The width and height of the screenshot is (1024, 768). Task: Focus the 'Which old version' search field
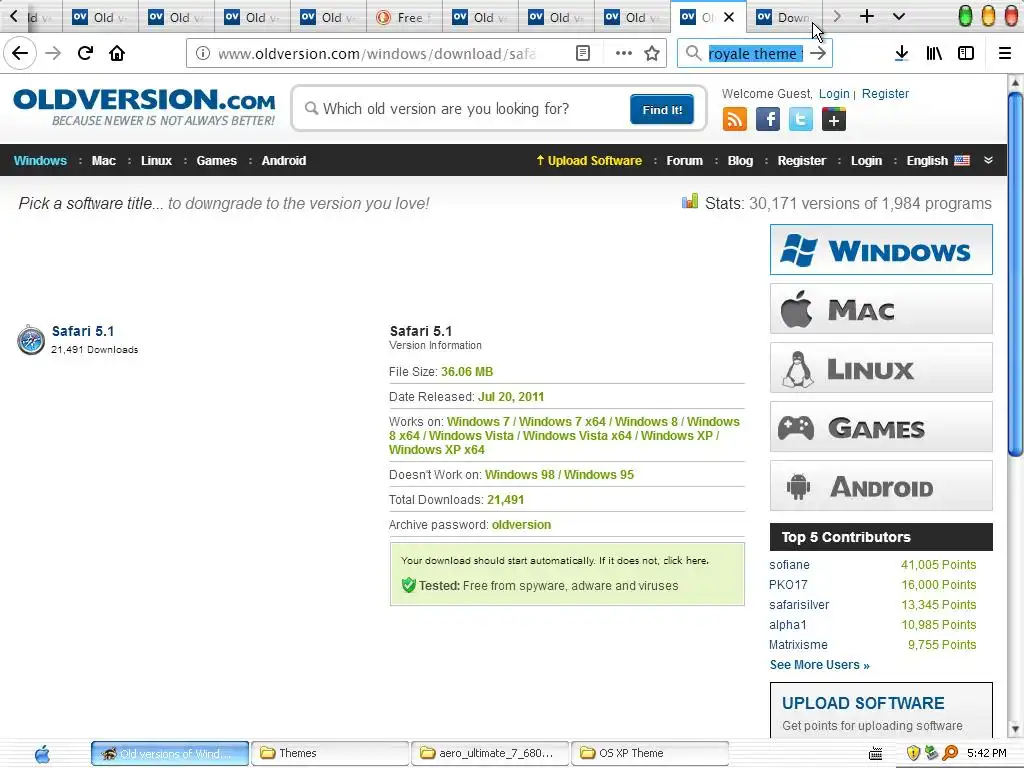465,108
